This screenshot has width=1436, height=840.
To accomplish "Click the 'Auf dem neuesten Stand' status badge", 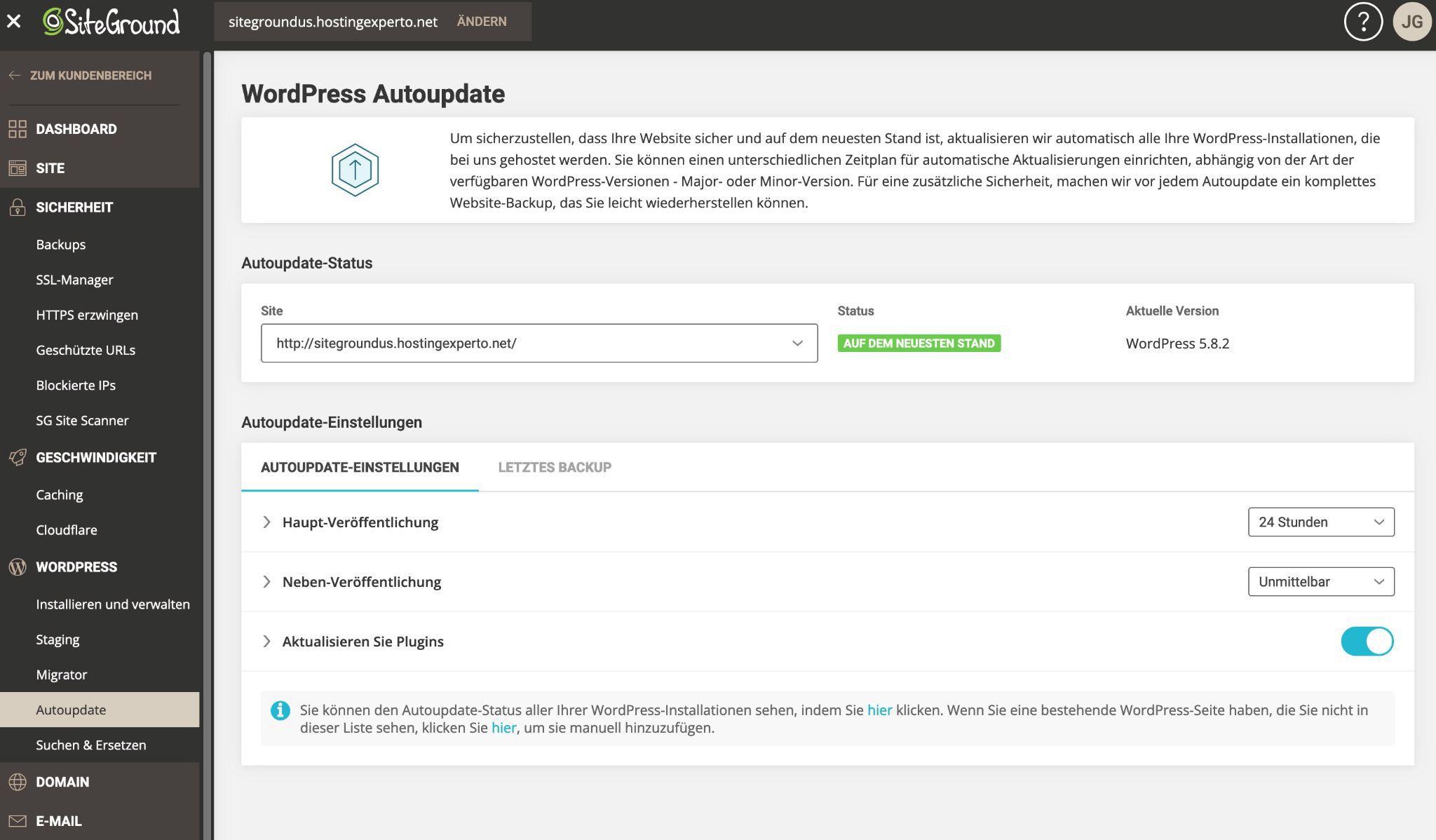I will [919, 343].
